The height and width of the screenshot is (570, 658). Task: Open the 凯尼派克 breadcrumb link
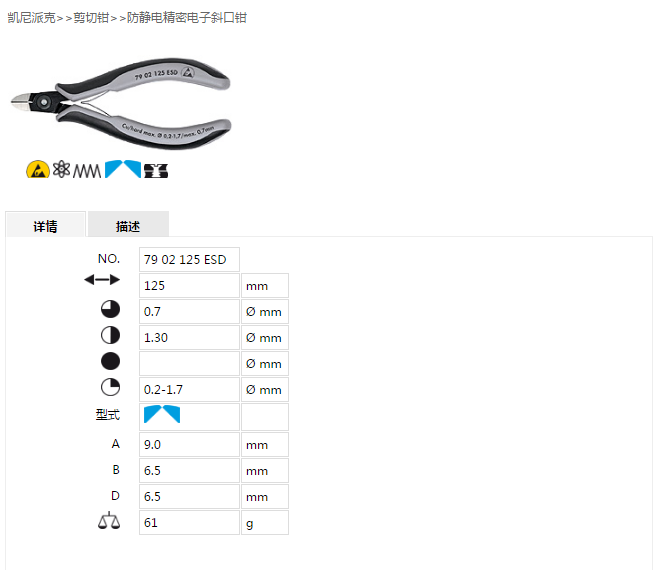click(x=31, y=18)
